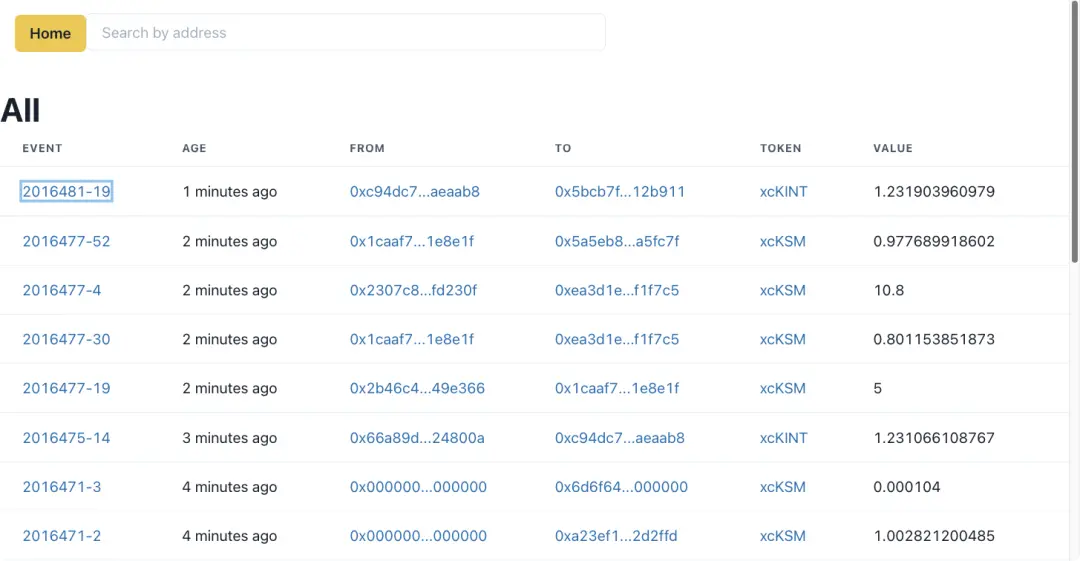Open sender address 0x66a89d...24800a
Viewport: 1080px width, 561px height.
click(417, 438)
